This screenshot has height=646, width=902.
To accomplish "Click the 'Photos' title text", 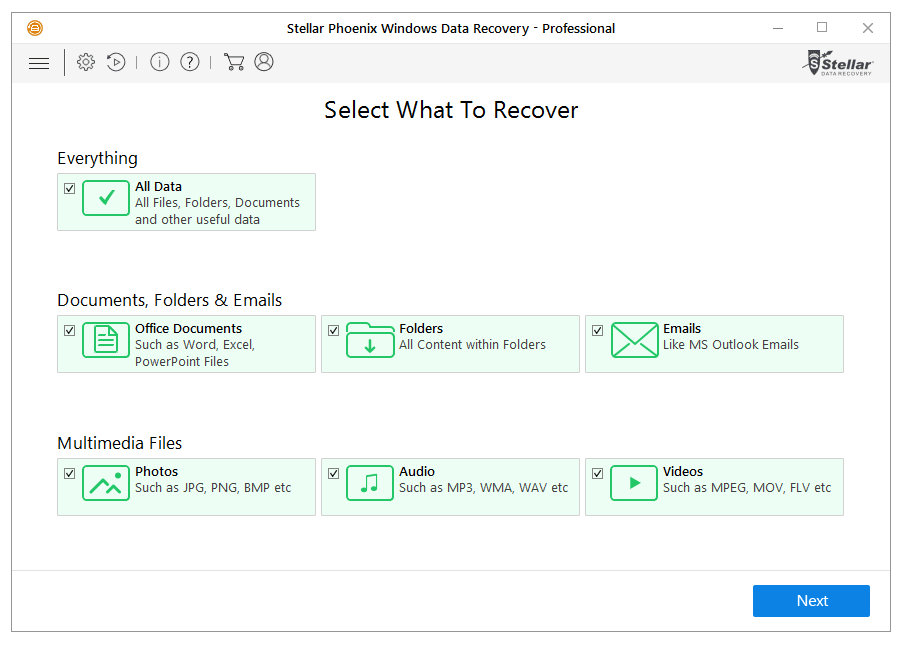I will click(156, 471).
